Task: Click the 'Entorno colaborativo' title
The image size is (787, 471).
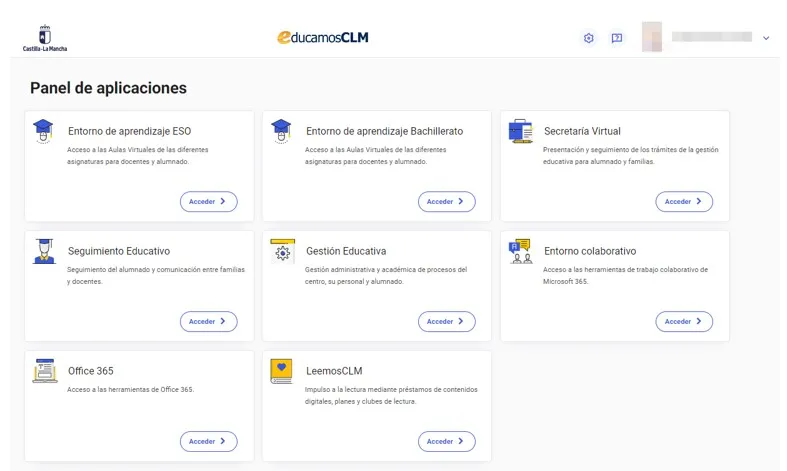Action: coord(590,251)
